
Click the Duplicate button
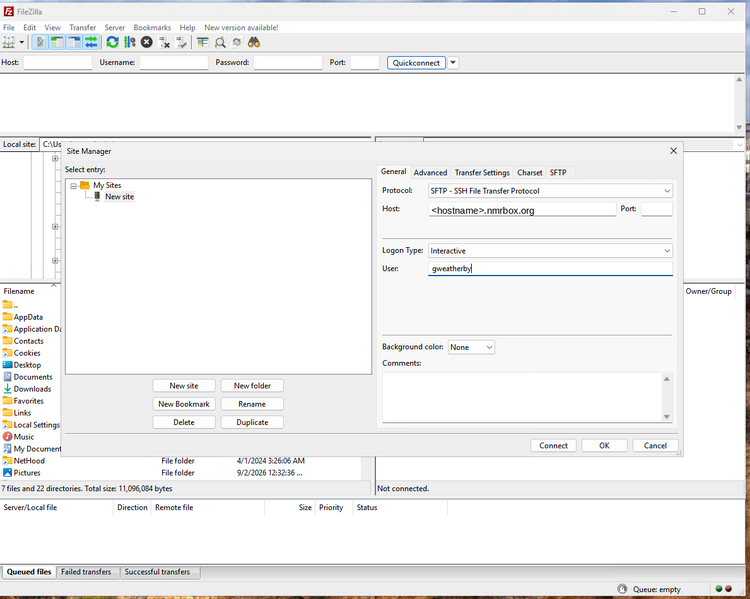pos(252,422)
